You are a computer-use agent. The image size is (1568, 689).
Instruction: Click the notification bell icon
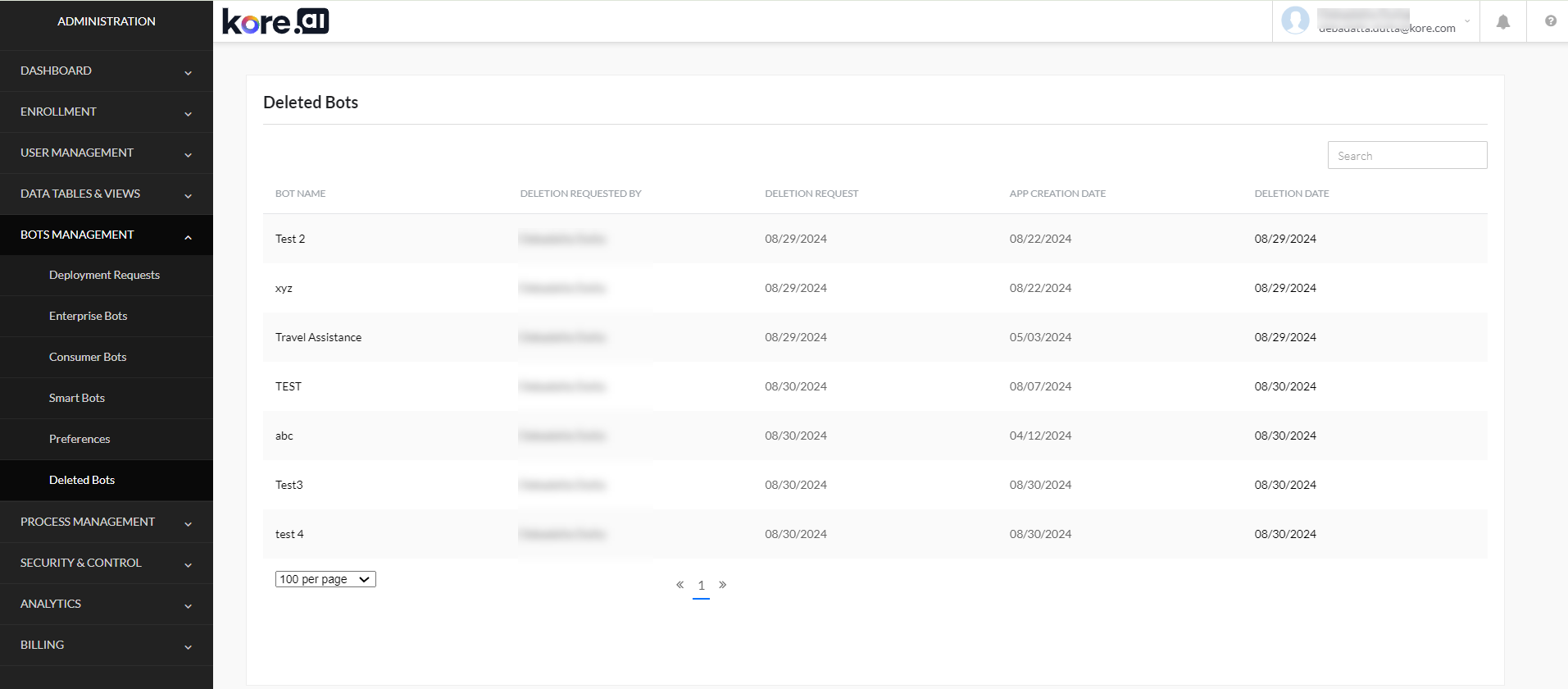(x=1502, y=22)
